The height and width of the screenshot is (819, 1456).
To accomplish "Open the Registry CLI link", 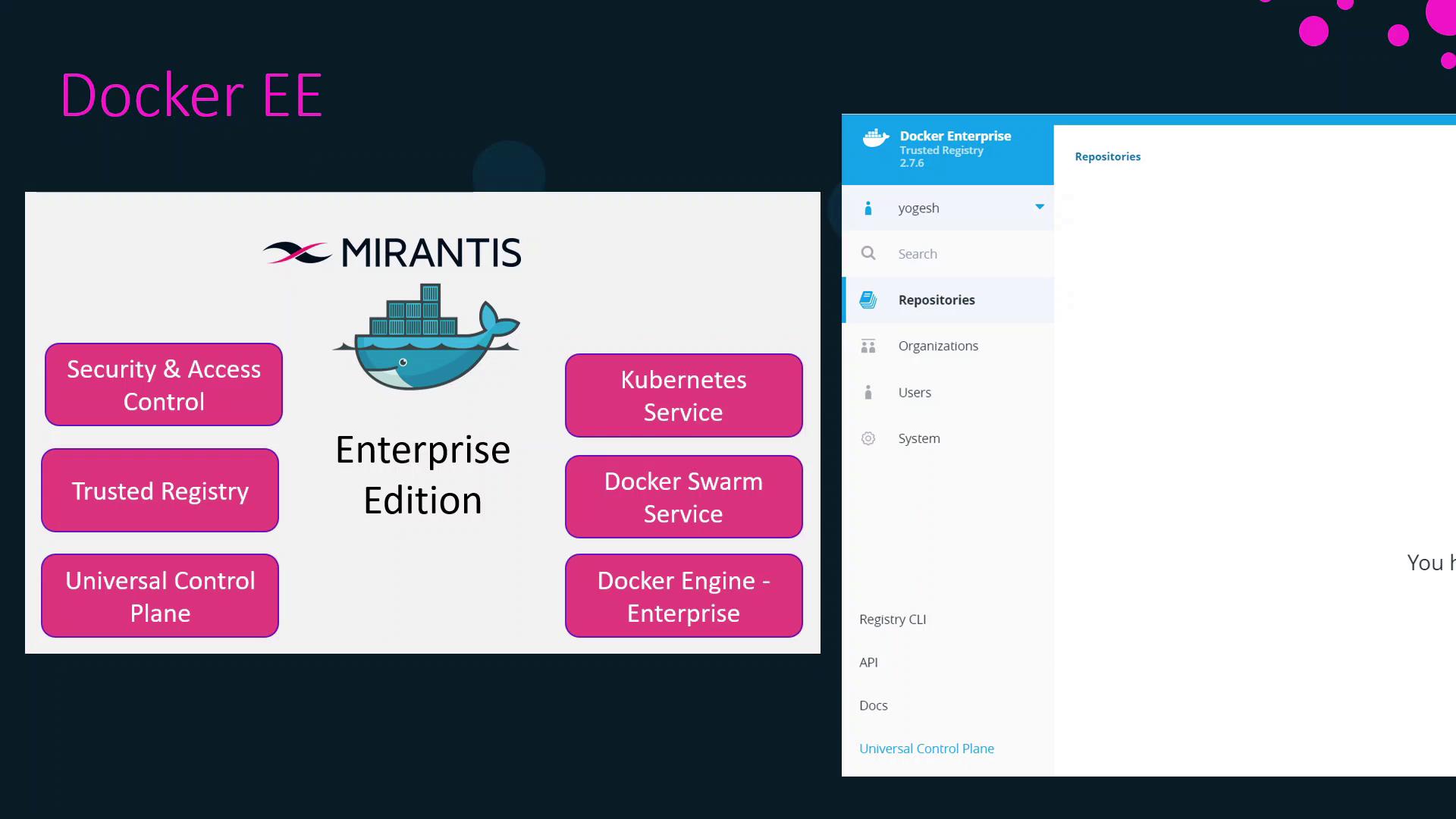I will point(893,620).
